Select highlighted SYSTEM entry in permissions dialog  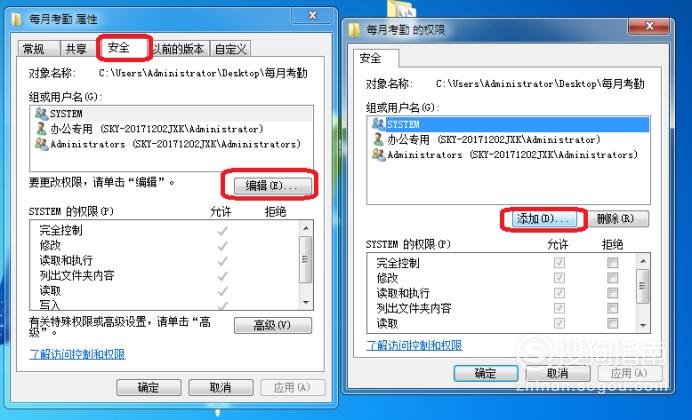pyautogui.click(x=508, y=124)
